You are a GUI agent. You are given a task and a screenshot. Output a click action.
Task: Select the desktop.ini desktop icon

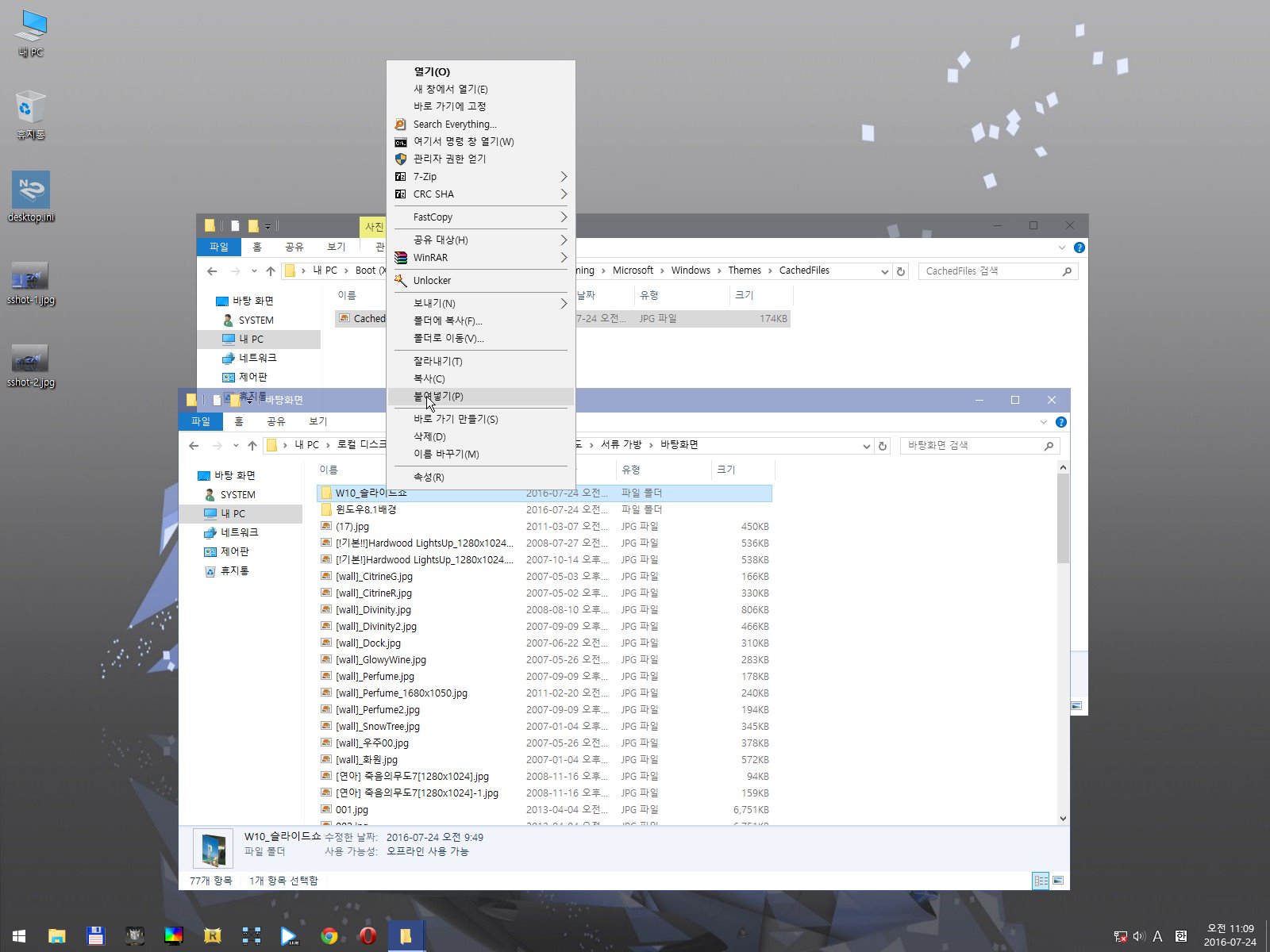31,197
